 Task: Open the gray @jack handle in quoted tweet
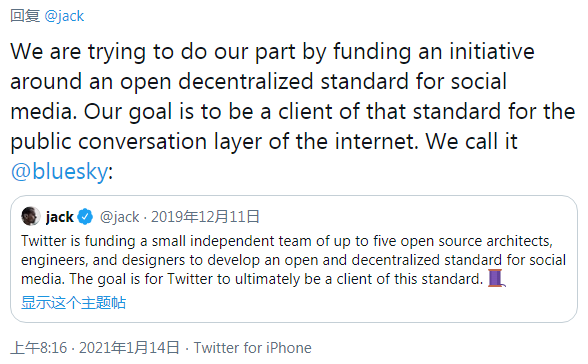pyautogui.click(x=120, y=217)
